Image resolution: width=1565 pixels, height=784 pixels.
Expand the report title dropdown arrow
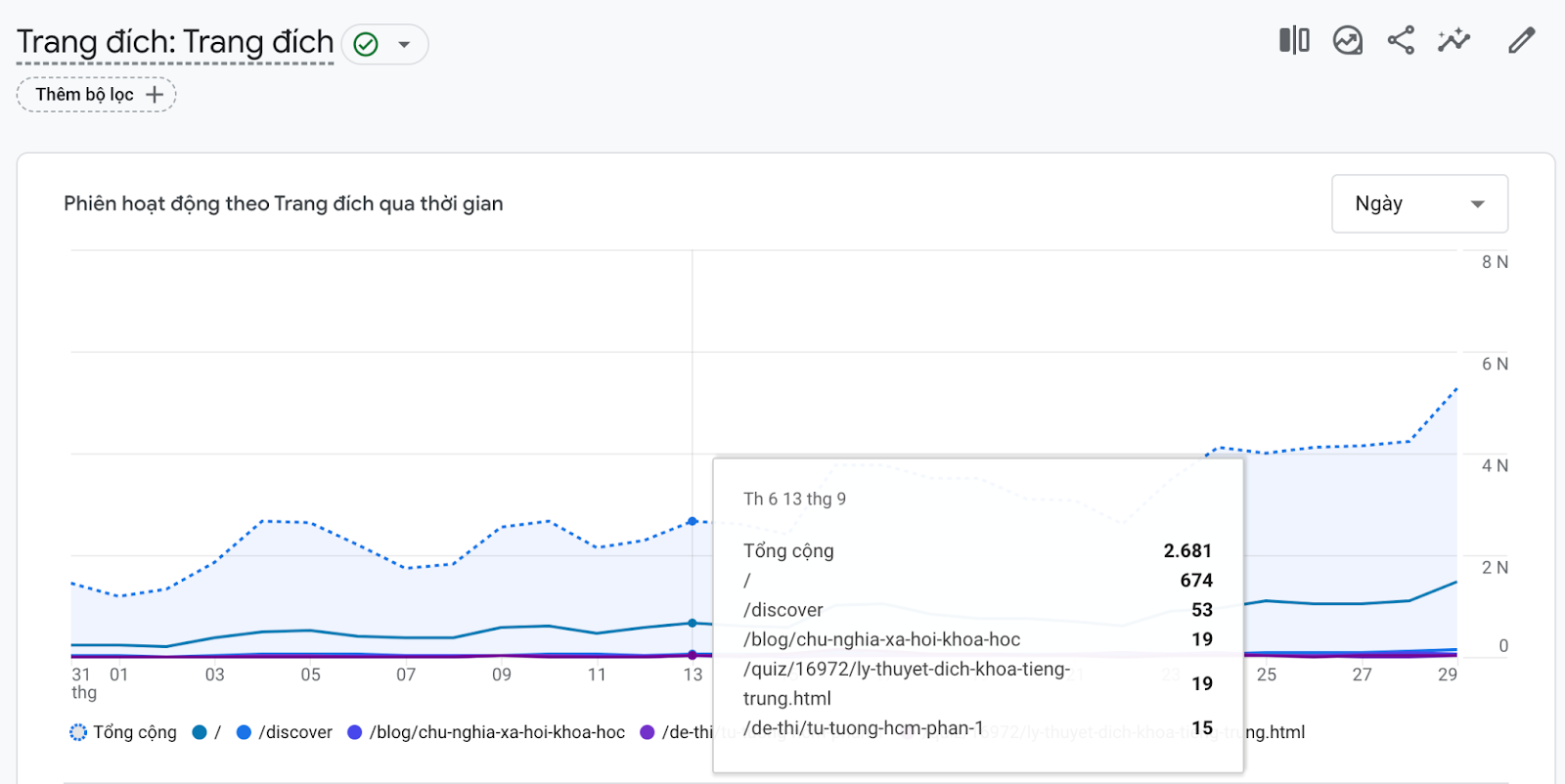[404, 44]
